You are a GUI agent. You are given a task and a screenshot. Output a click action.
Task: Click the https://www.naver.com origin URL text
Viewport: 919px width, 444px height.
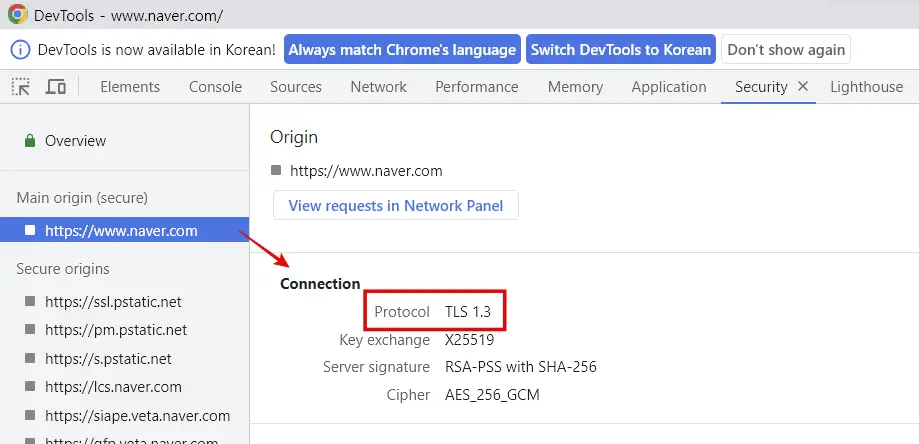pyautogui.click(x=366, y=171)
